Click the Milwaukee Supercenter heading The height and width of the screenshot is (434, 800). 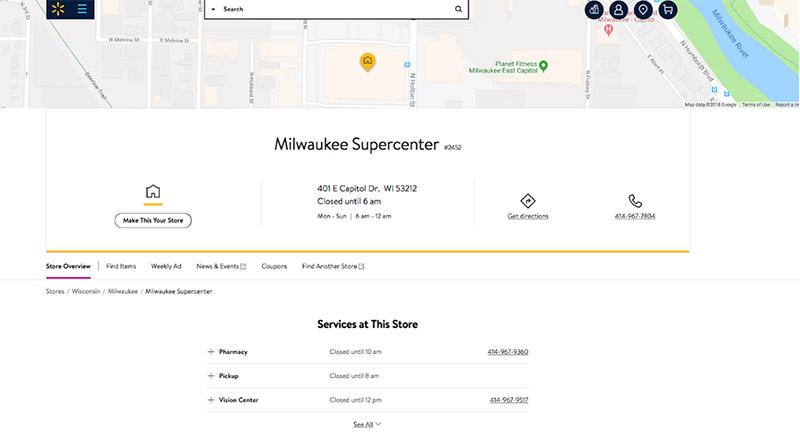point(356,144)
